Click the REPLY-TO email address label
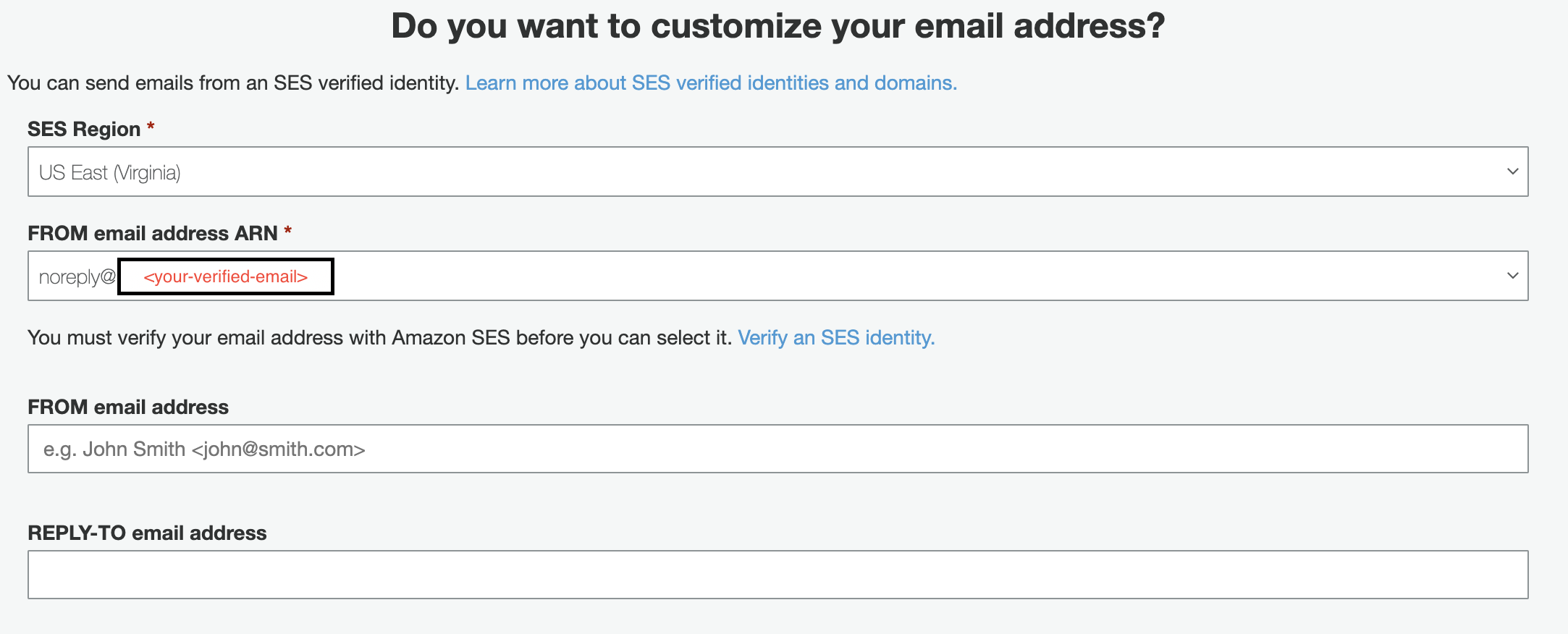Screen dimensions: 1568x634 pyautogui.click(x=146, y=533)
